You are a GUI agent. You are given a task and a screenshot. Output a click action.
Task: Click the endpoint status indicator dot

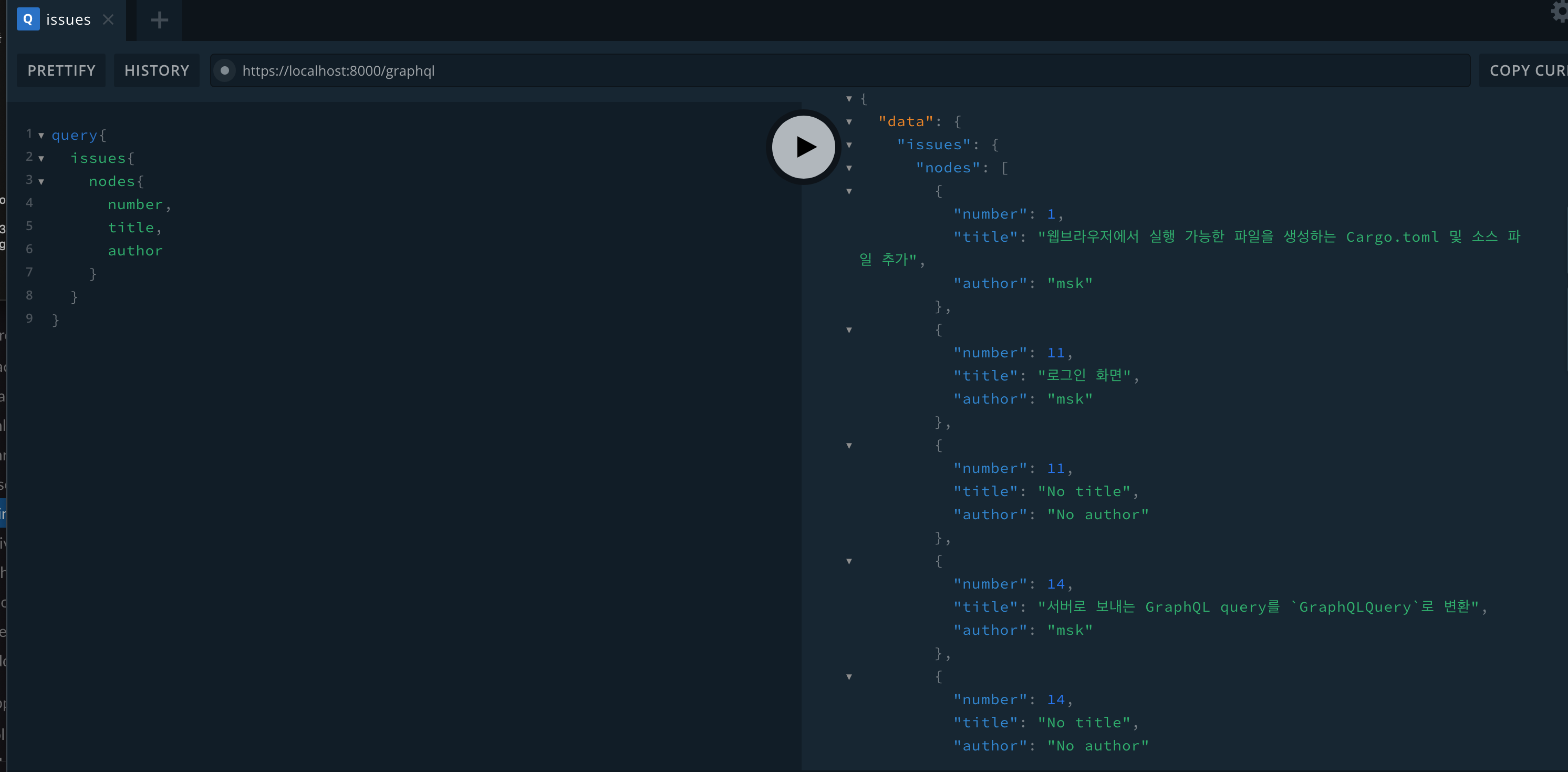[x=225, y=70]
